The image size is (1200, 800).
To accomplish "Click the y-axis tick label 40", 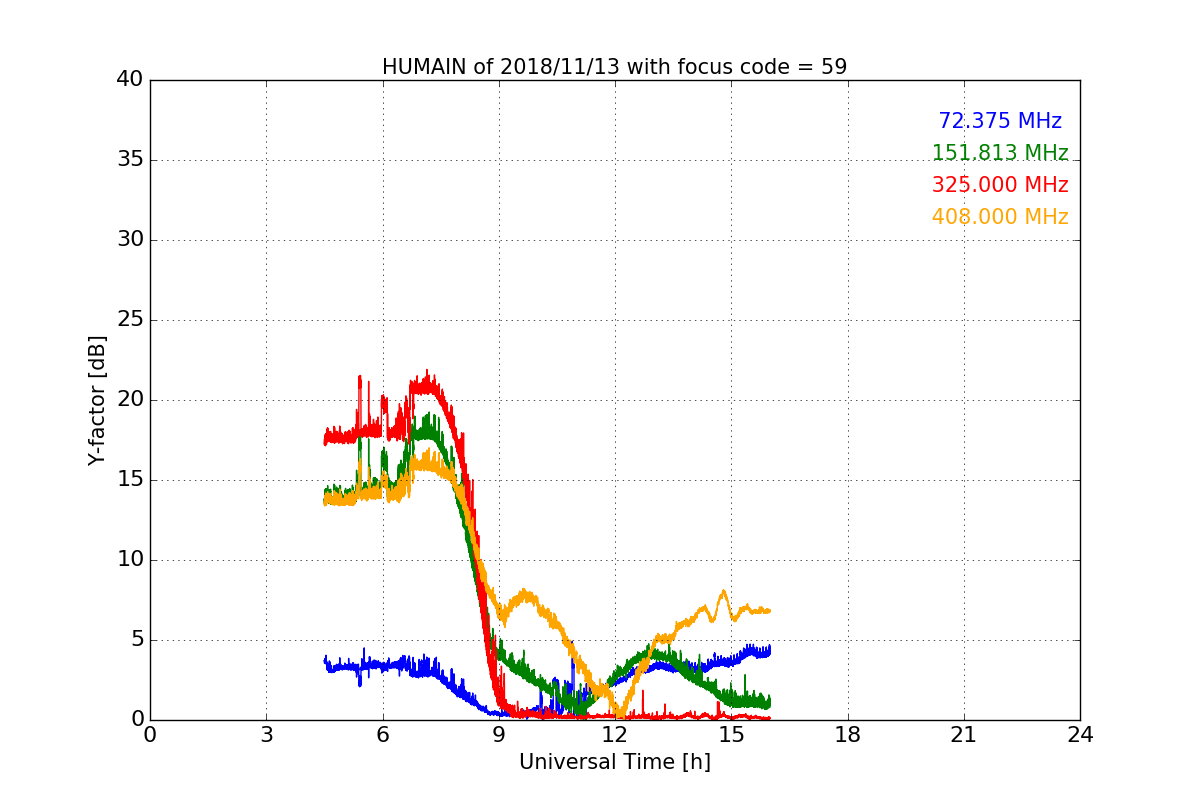I will 130,80.
